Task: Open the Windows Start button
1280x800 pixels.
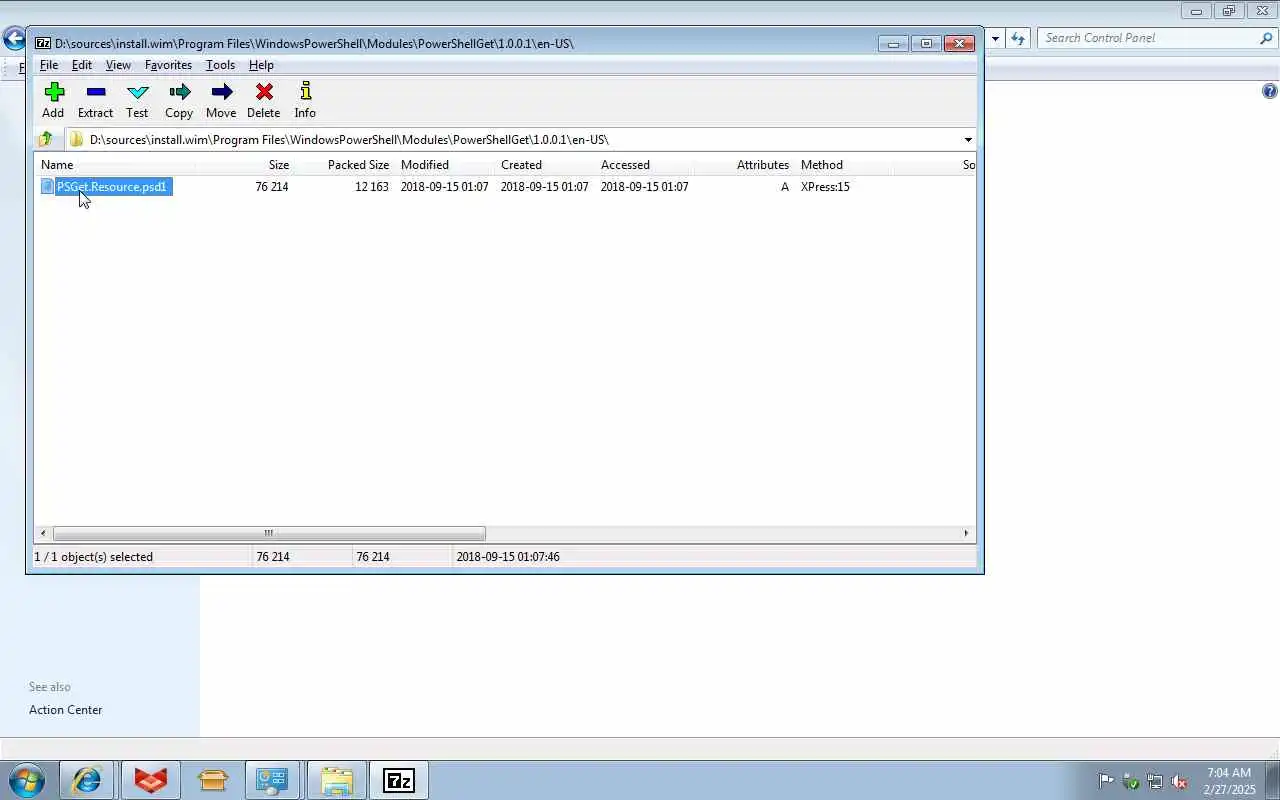Action: coord(26,780)
